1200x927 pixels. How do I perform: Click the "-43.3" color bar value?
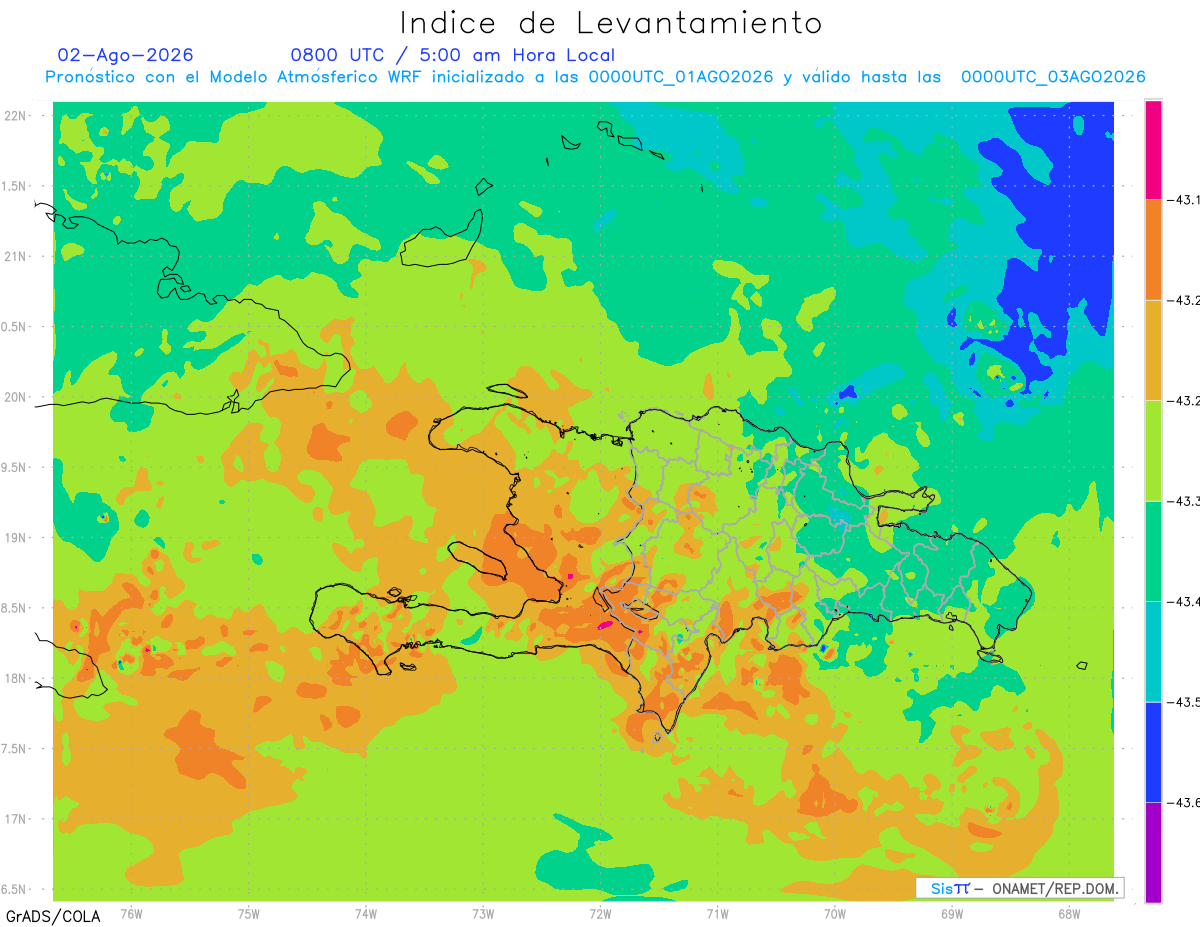[1184, 501]
